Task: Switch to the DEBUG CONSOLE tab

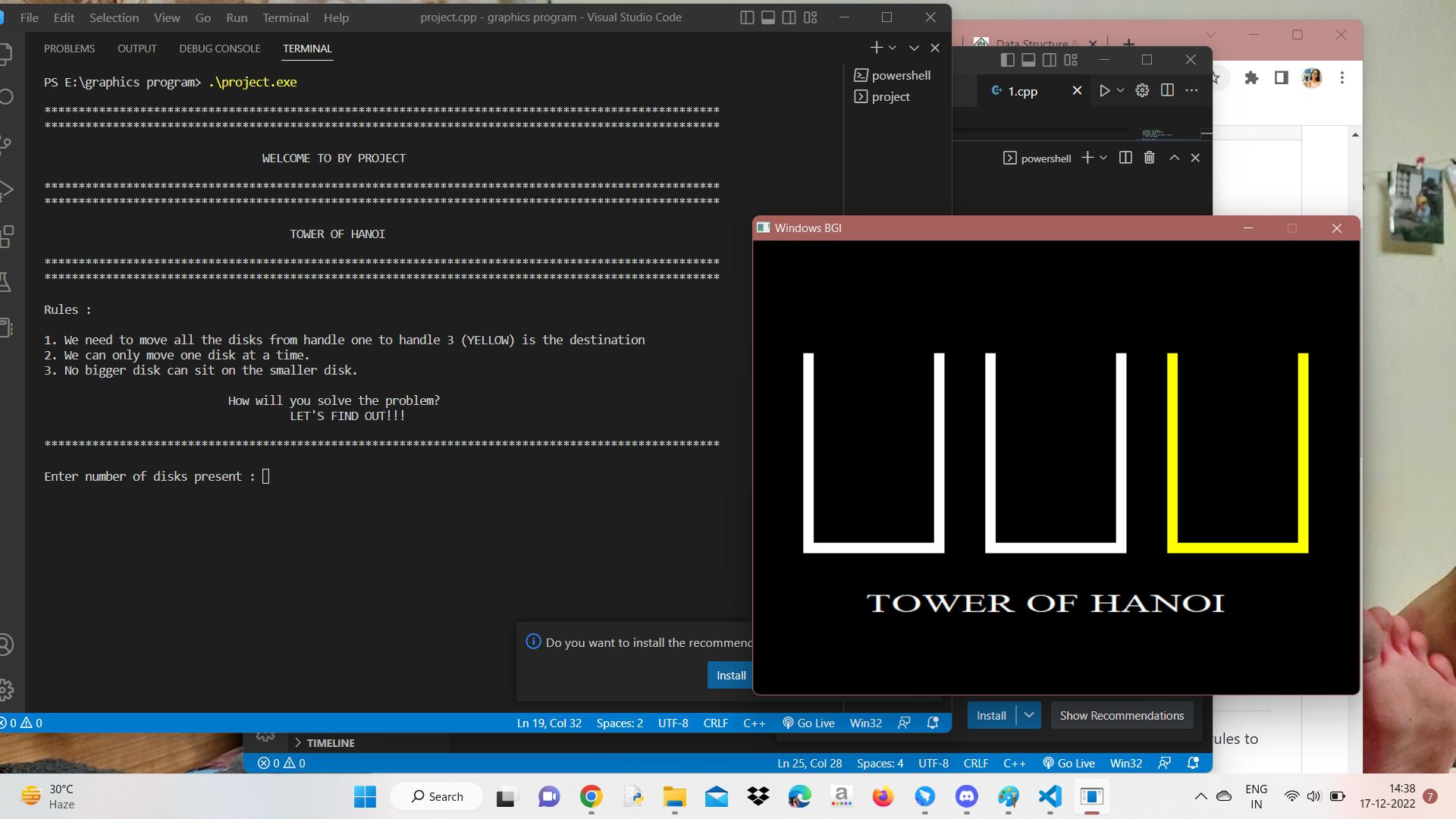Action: point(219,48)
